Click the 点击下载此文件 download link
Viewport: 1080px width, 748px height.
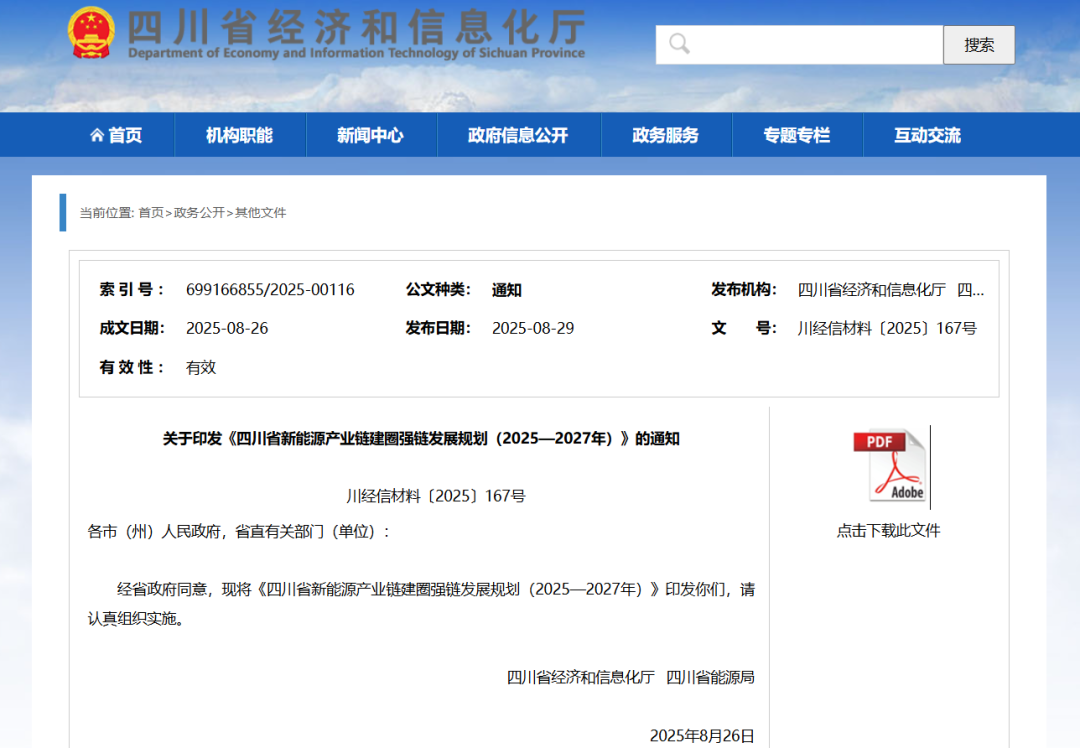coord(888,530)
